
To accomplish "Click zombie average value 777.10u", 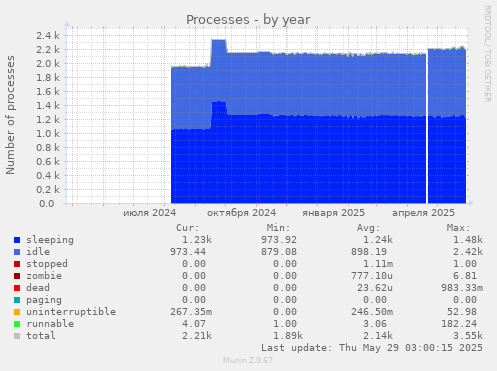I will click(372, 276).
